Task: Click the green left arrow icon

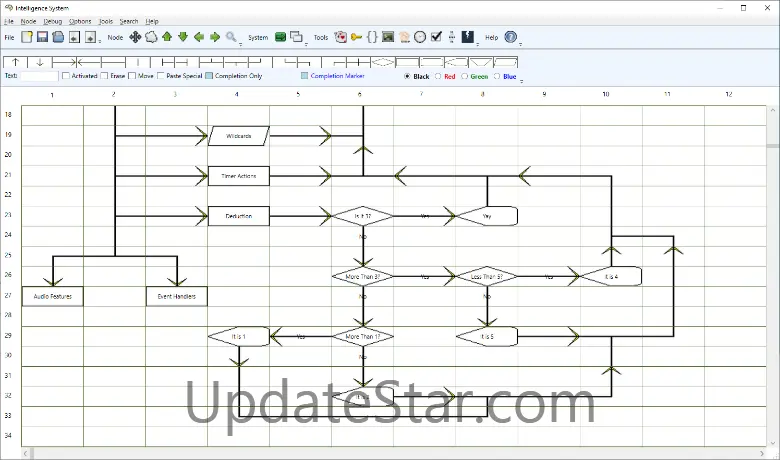Action: [199, 37]
